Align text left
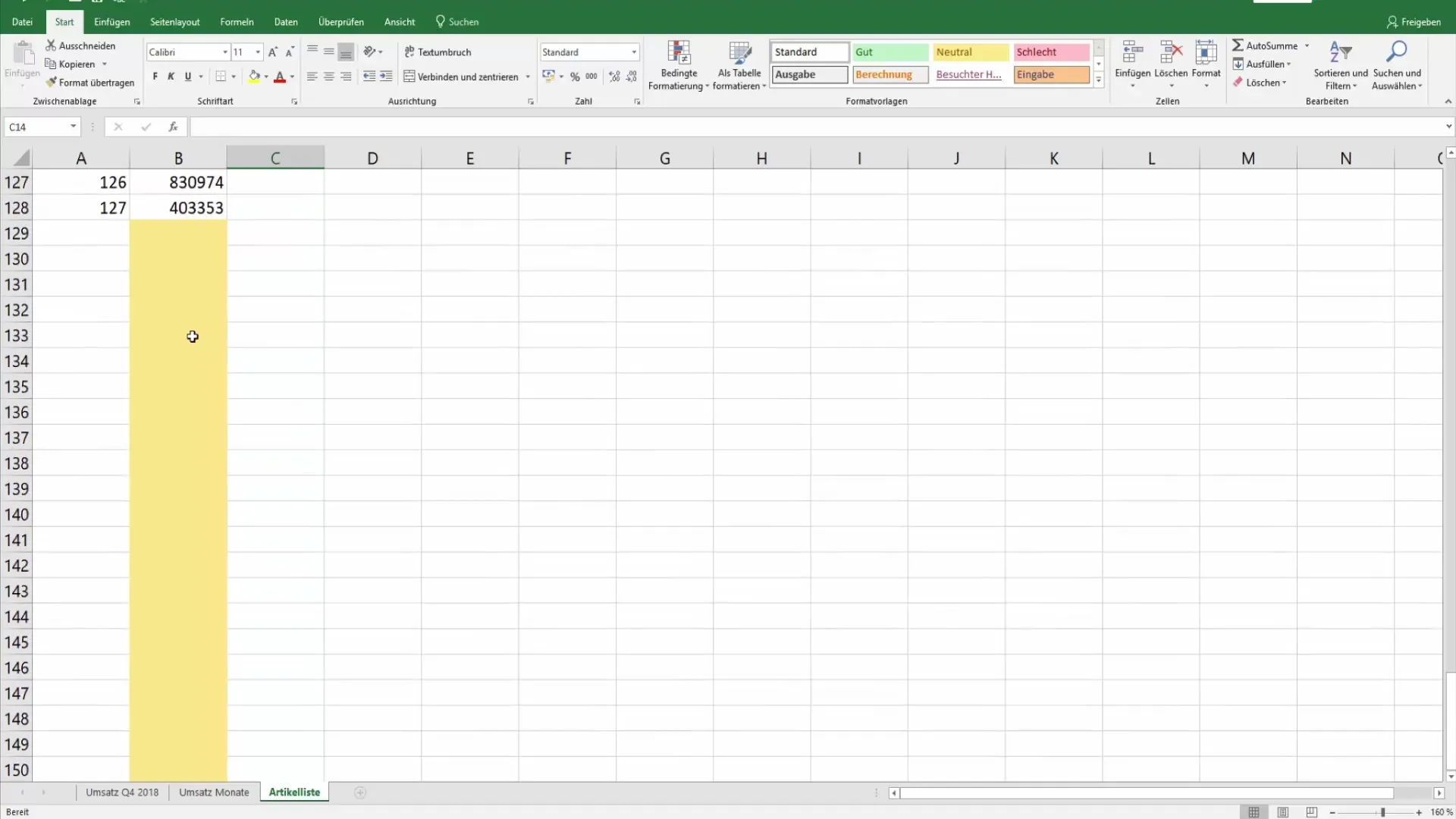Screen dimensions: 1456x819 point(312,77)
